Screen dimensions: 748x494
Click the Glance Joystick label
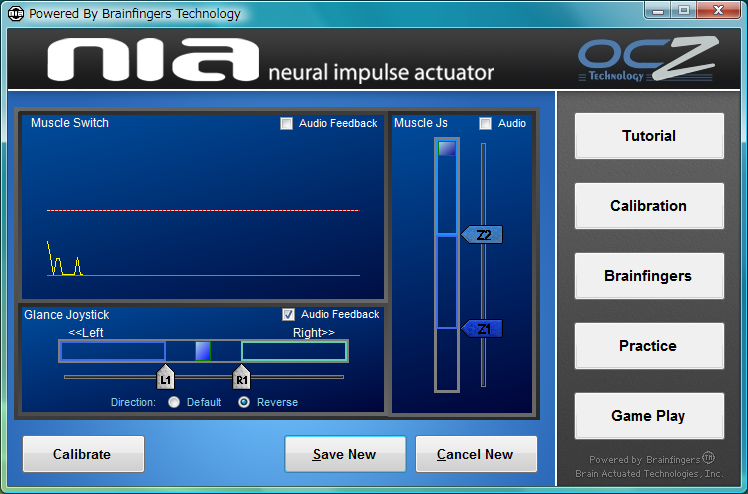pyautogui.click(x=67, y=315)
